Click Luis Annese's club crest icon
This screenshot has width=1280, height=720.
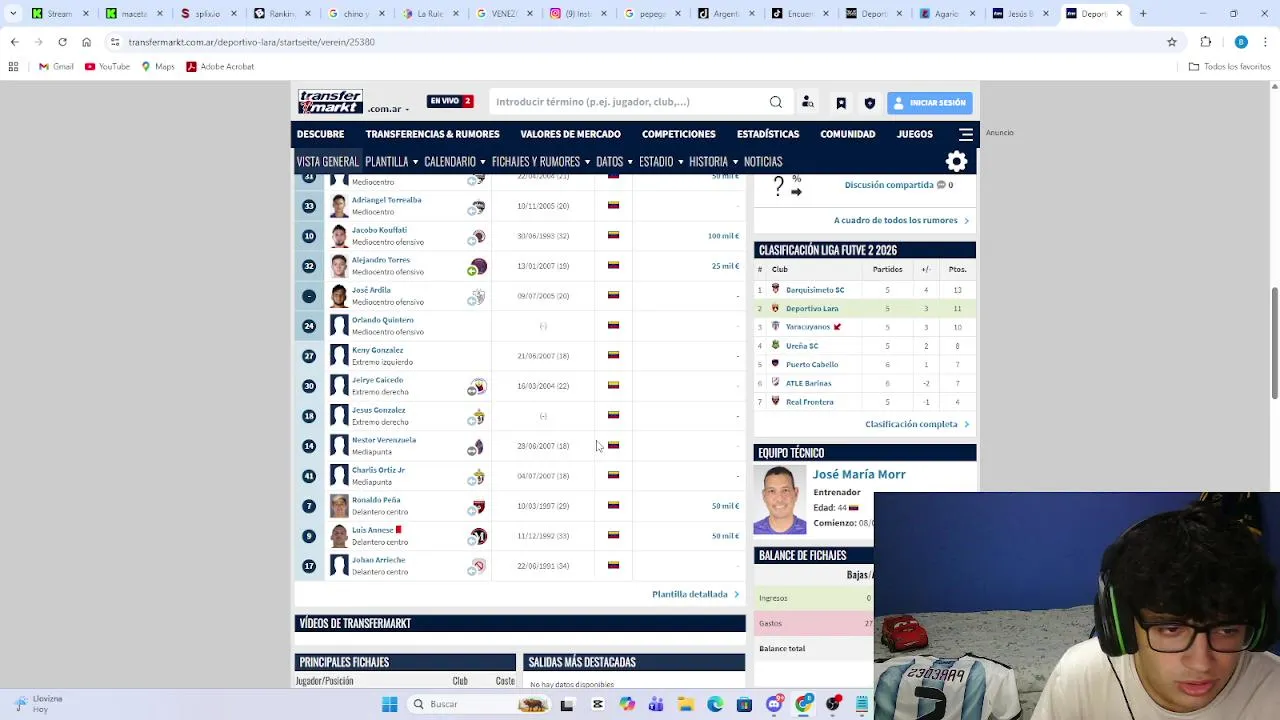[478, 537]
